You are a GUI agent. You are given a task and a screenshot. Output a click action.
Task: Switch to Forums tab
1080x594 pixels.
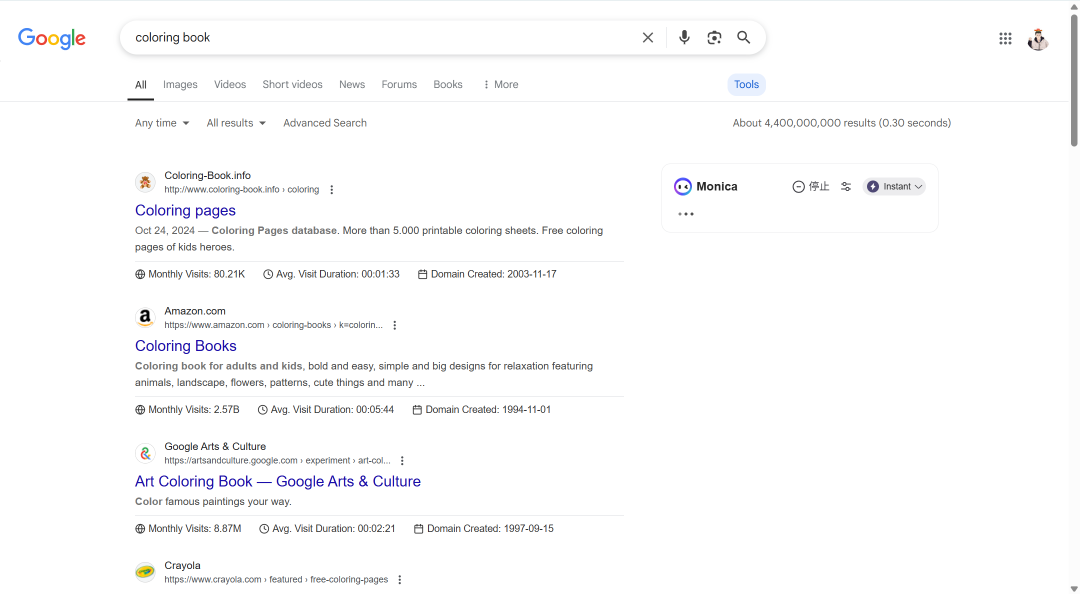399,84
